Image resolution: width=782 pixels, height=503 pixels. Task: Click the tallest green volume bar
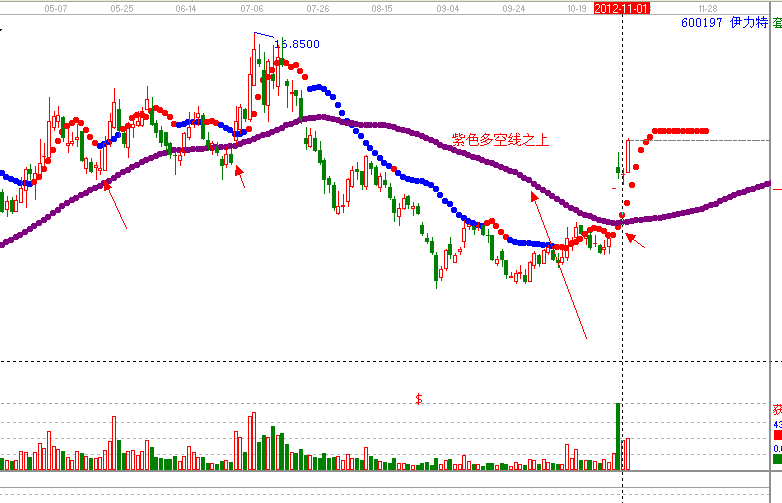618,435
